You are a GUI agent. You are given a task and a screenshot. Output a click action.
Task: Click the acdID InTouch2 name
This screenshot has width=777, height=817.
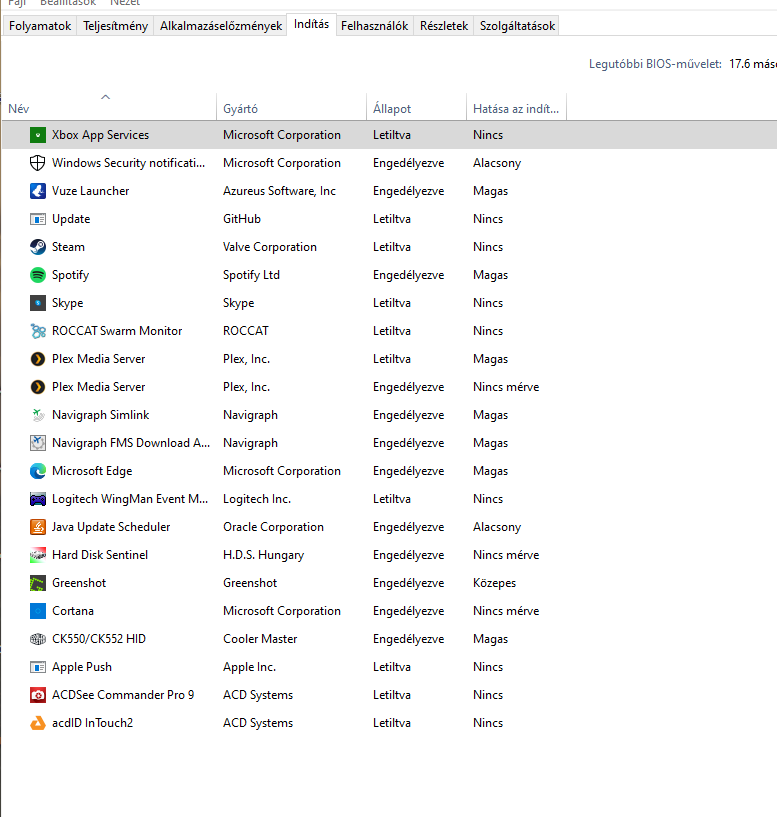tap(92, 723)
